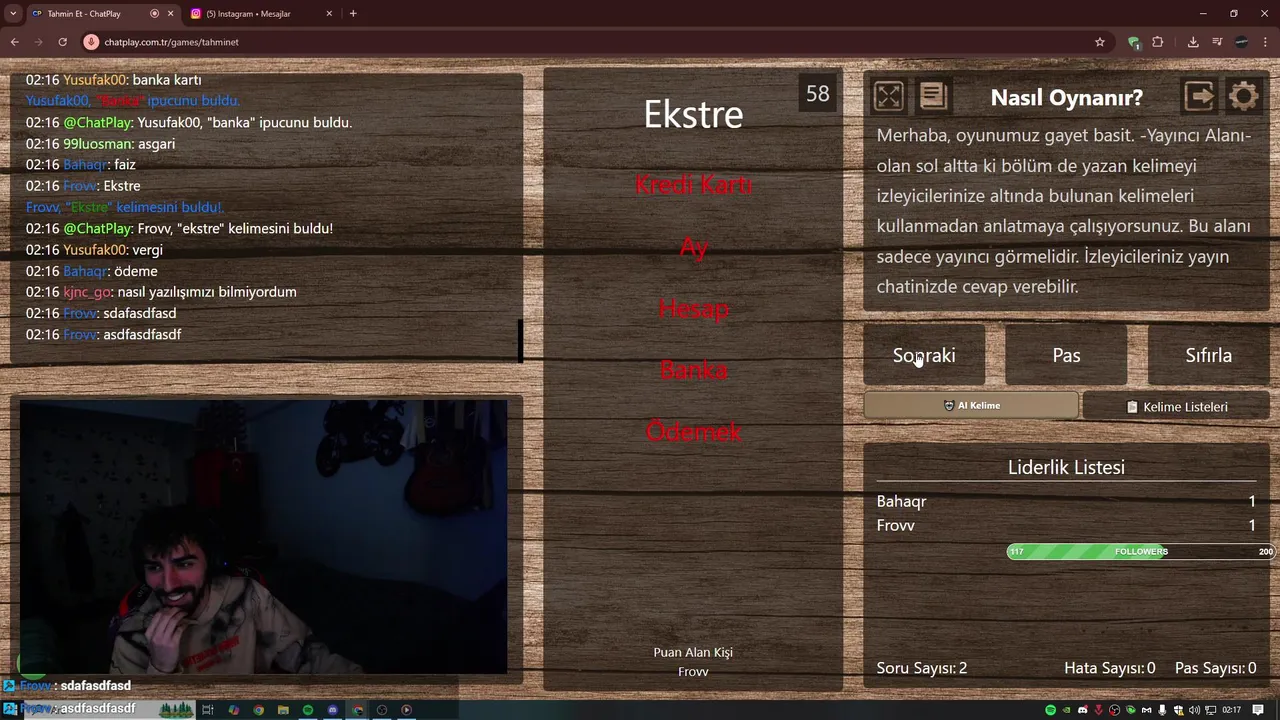The width and height of the screenshot is (1280, 720).
Task: Select the Kelime Listeleri mode
Action: pos(1176,407)
